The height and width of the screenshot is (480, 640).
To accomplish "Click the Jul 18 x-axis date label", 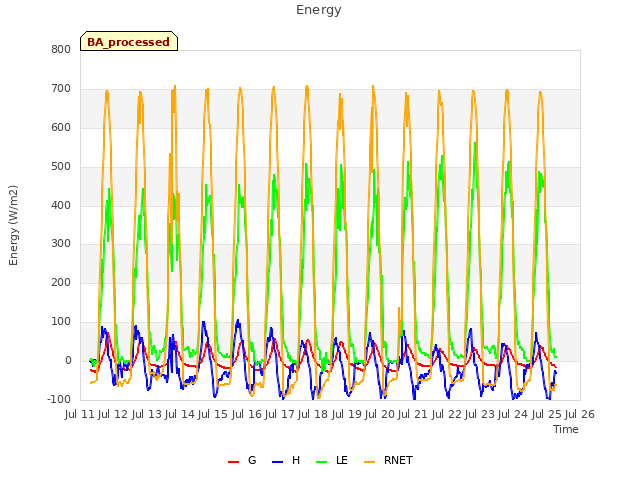I will coord(313,414).
